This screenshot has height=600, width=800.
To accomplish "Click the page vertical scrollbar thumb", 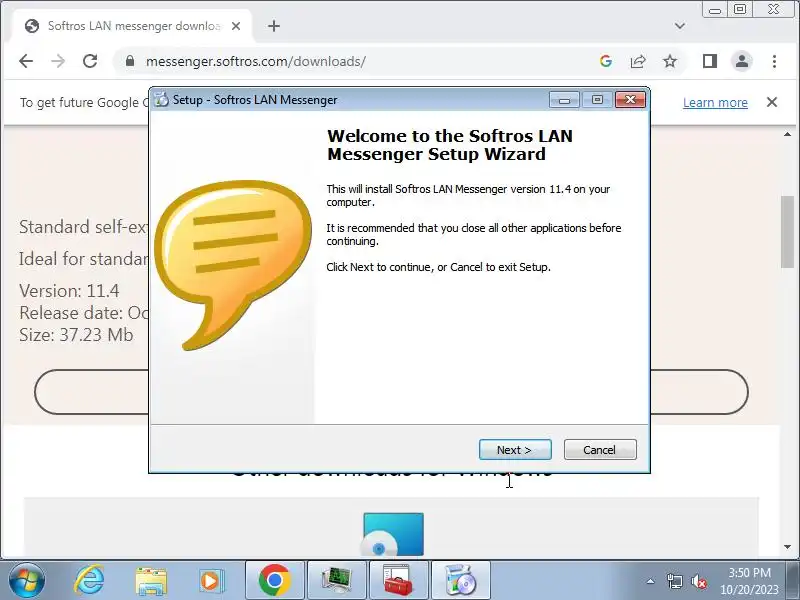I will tap(787, 232).
